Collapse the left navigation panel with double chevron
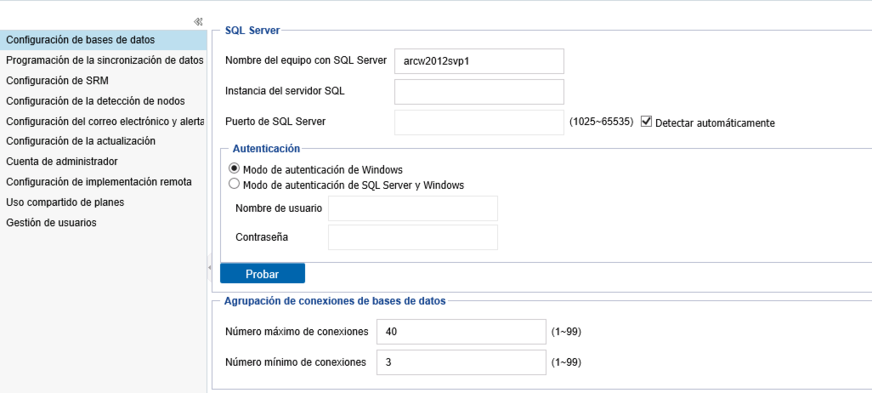This screenshot has height=393, width=872. pyautogui.click(x=198, y=22)
